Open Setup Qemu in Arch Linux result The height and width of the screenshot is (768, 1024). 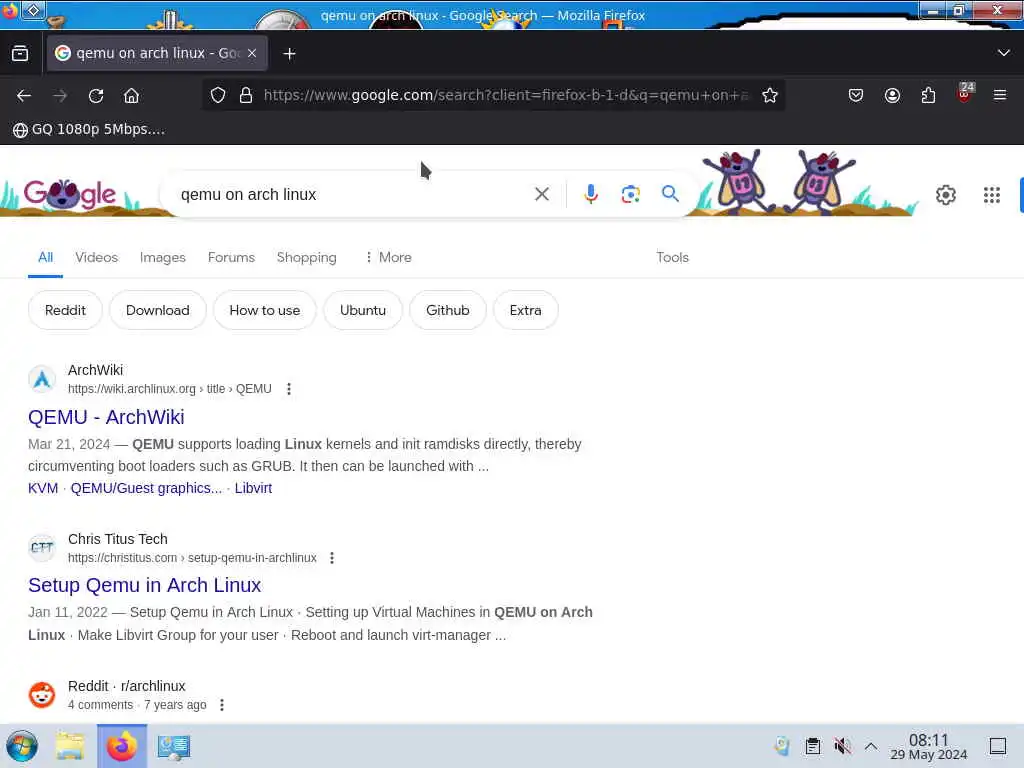144,585
